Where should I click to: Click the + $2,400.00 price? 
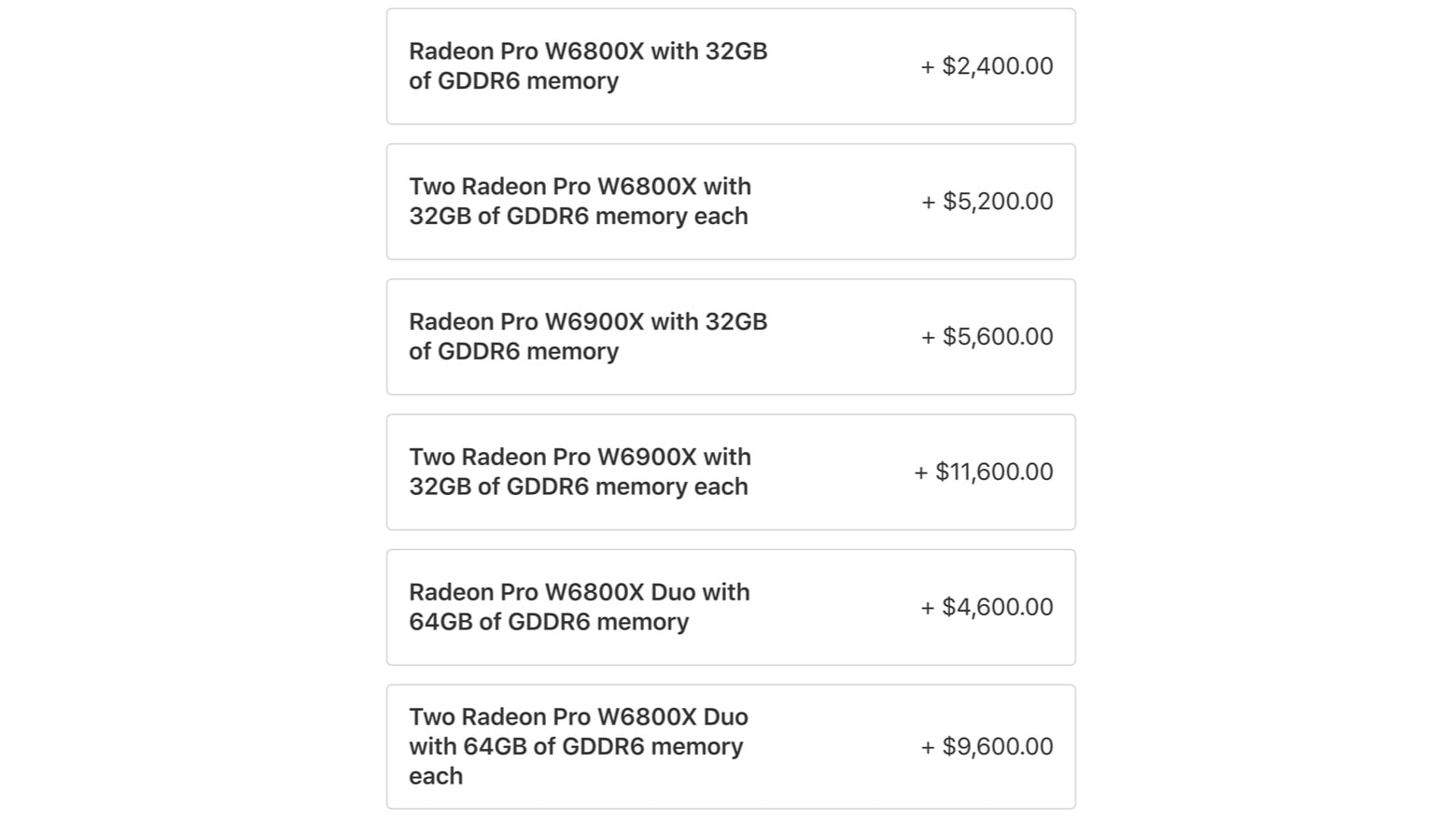(x=987, y=66)
